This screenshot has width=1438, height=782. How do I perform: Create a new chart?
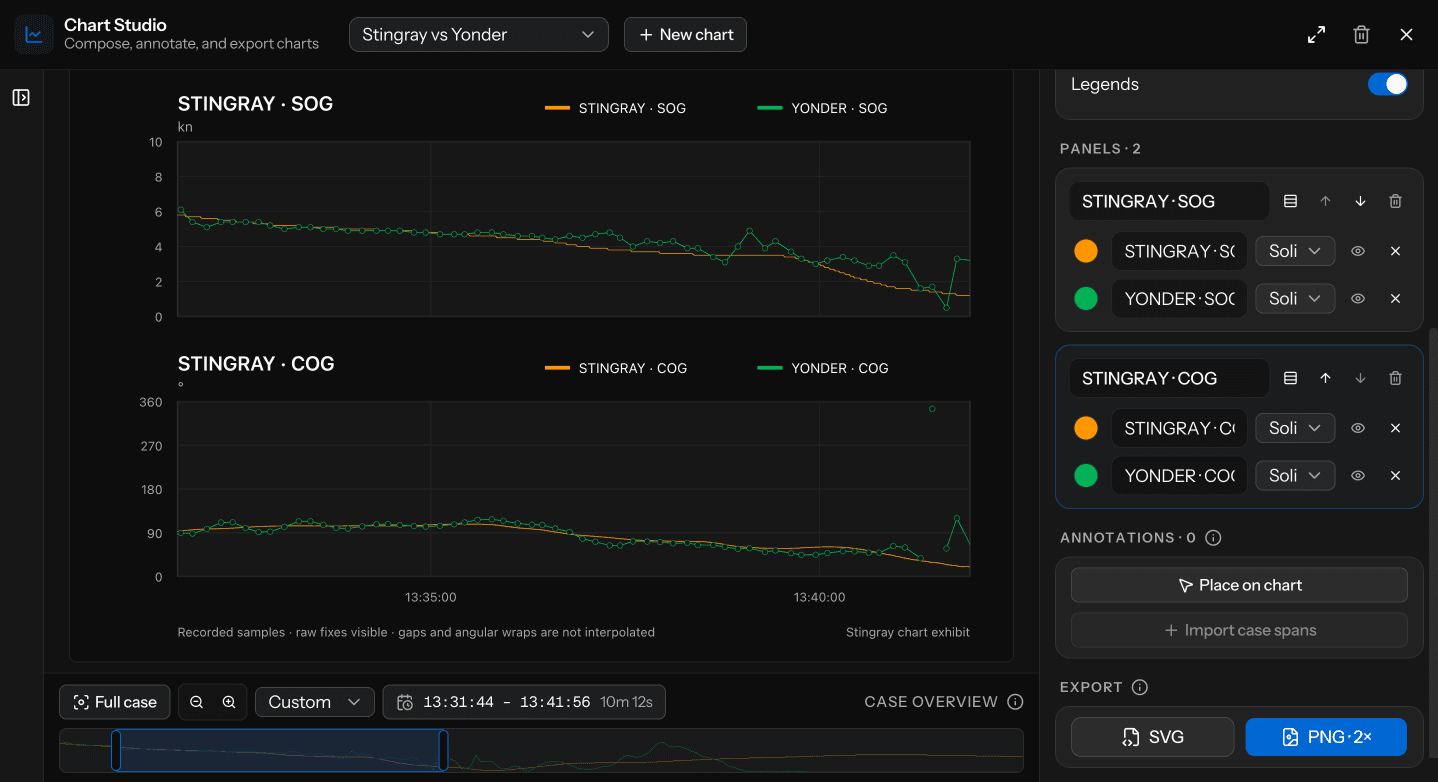pos(685,35)
